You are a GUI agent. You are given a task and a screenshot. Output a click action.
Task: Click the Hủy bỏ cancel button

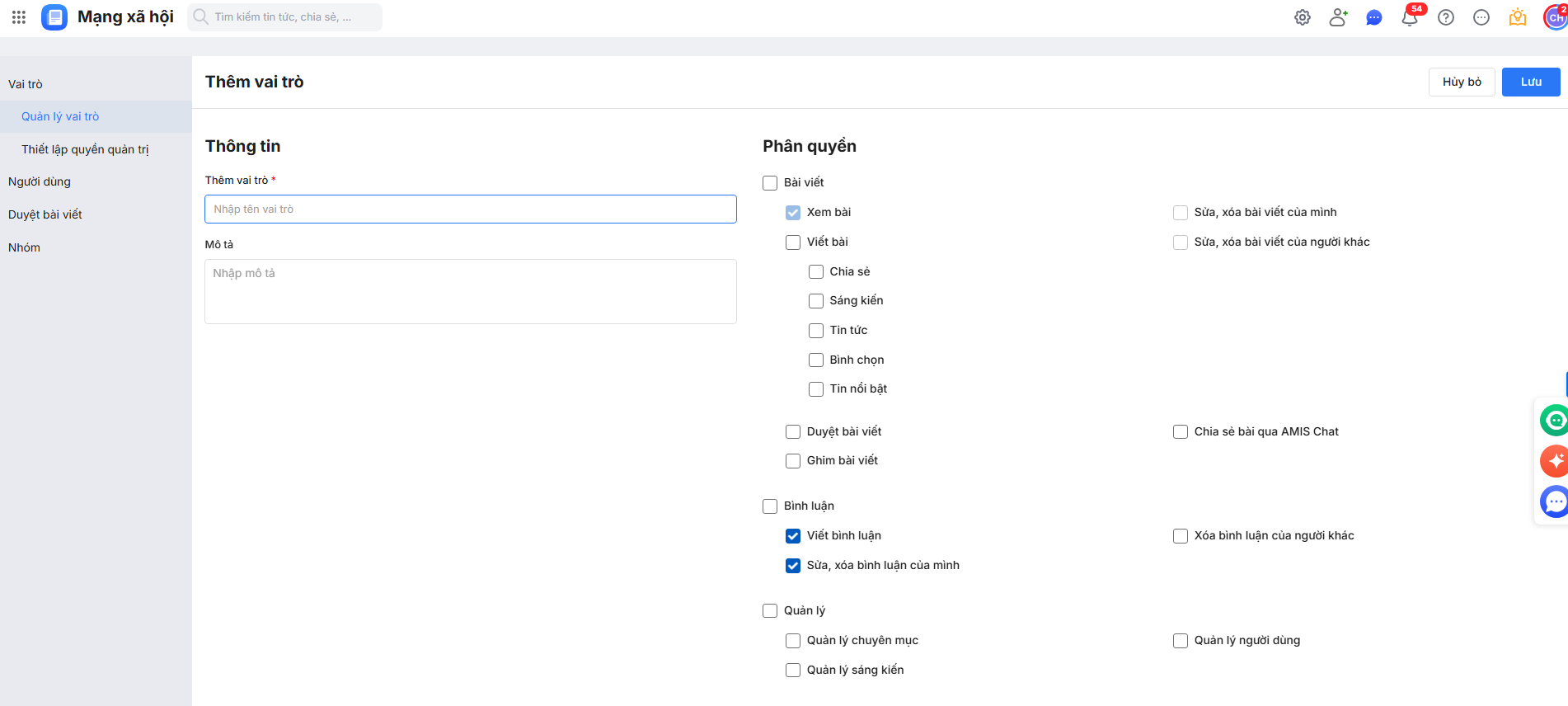click(x=1461, y=82)
